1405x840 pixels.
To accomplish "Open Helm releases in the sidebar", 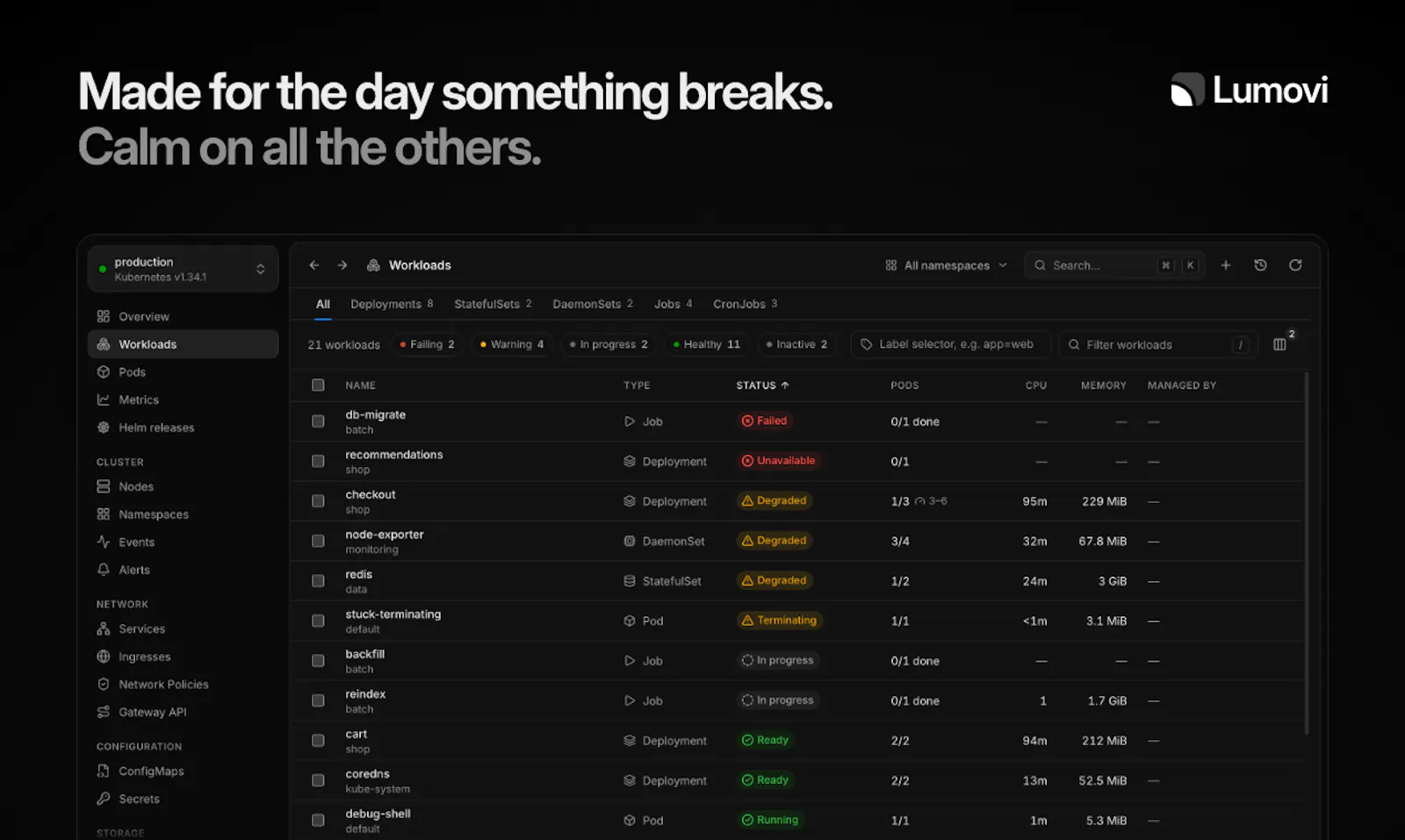I will pos(183,427).
